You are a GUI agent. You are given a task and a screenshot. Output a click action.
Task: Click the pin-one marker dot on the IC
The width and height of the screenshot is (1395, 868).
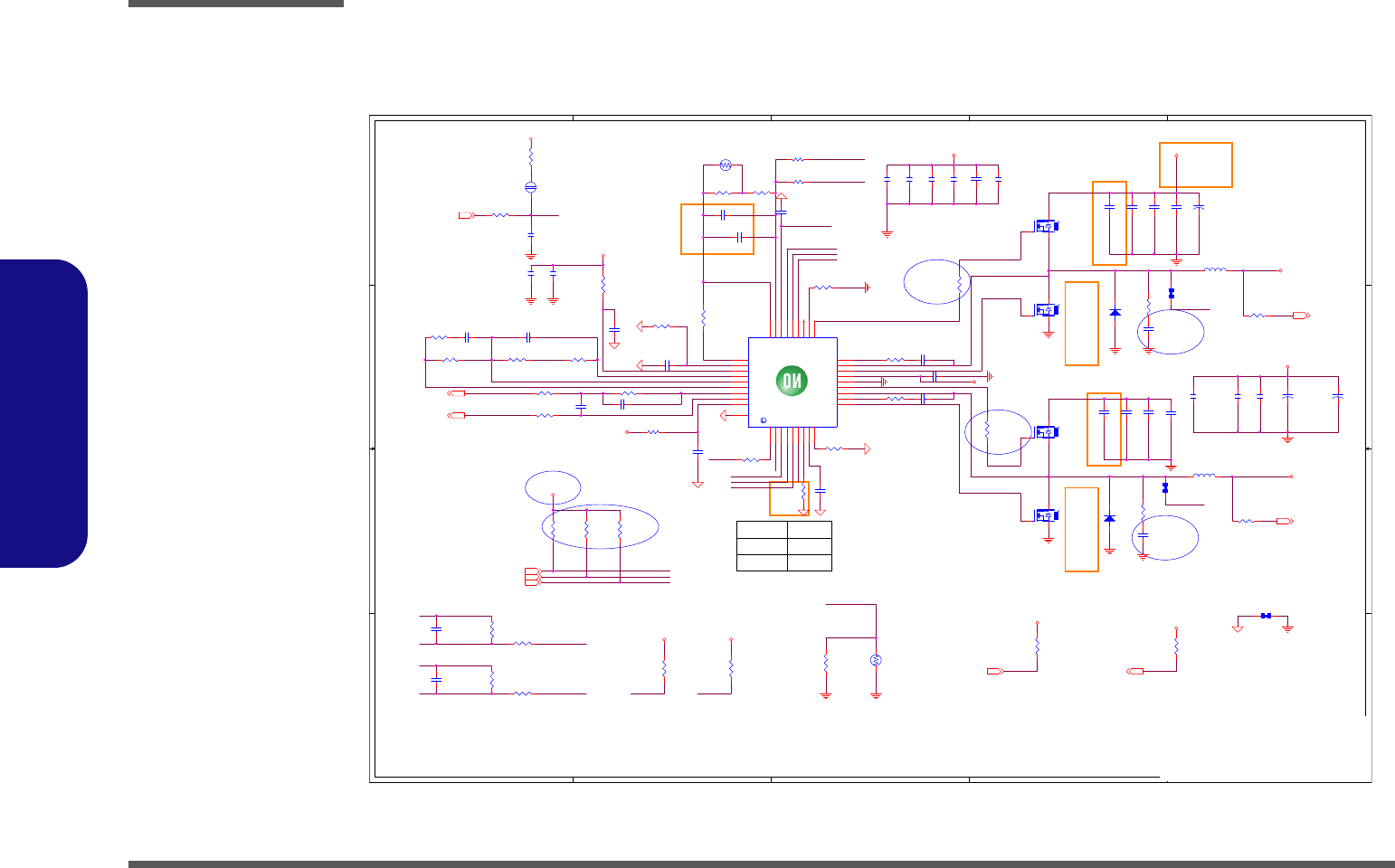coord(762,420)
